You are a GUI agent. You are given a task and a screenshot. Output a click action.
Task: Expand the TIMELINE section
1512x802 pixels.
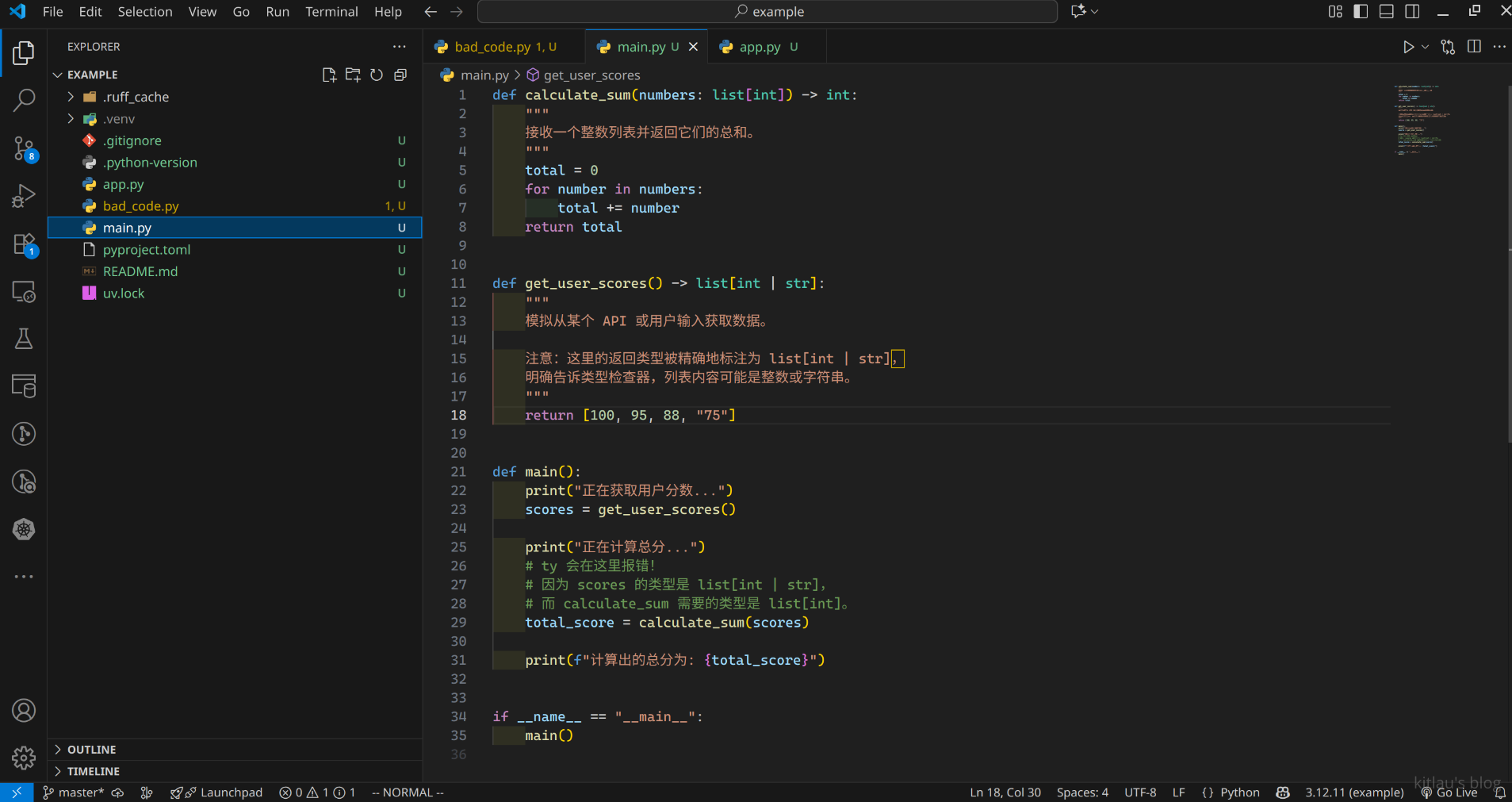click(94, 771)
